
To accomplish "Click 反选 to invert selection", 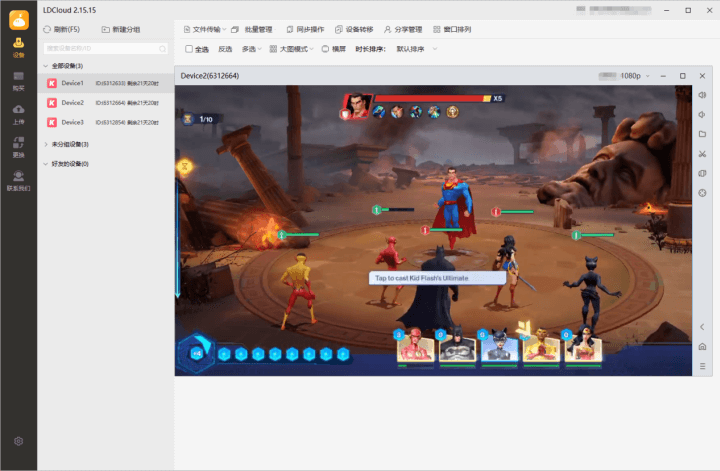I will coord(225,49).
